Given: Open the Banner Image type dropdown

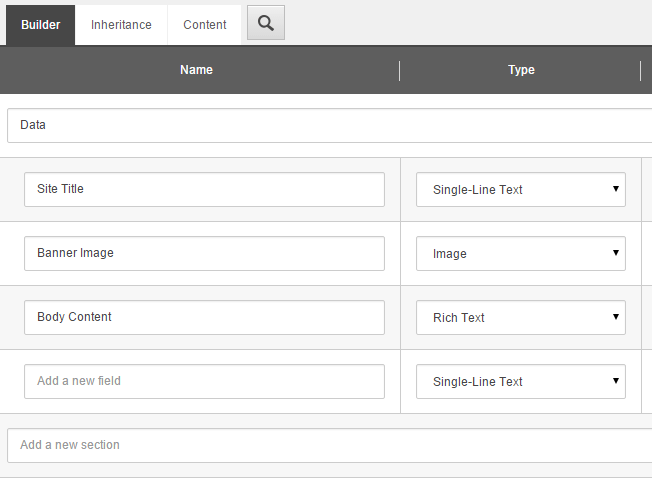Looking at the screenshot, I should 521,254.
